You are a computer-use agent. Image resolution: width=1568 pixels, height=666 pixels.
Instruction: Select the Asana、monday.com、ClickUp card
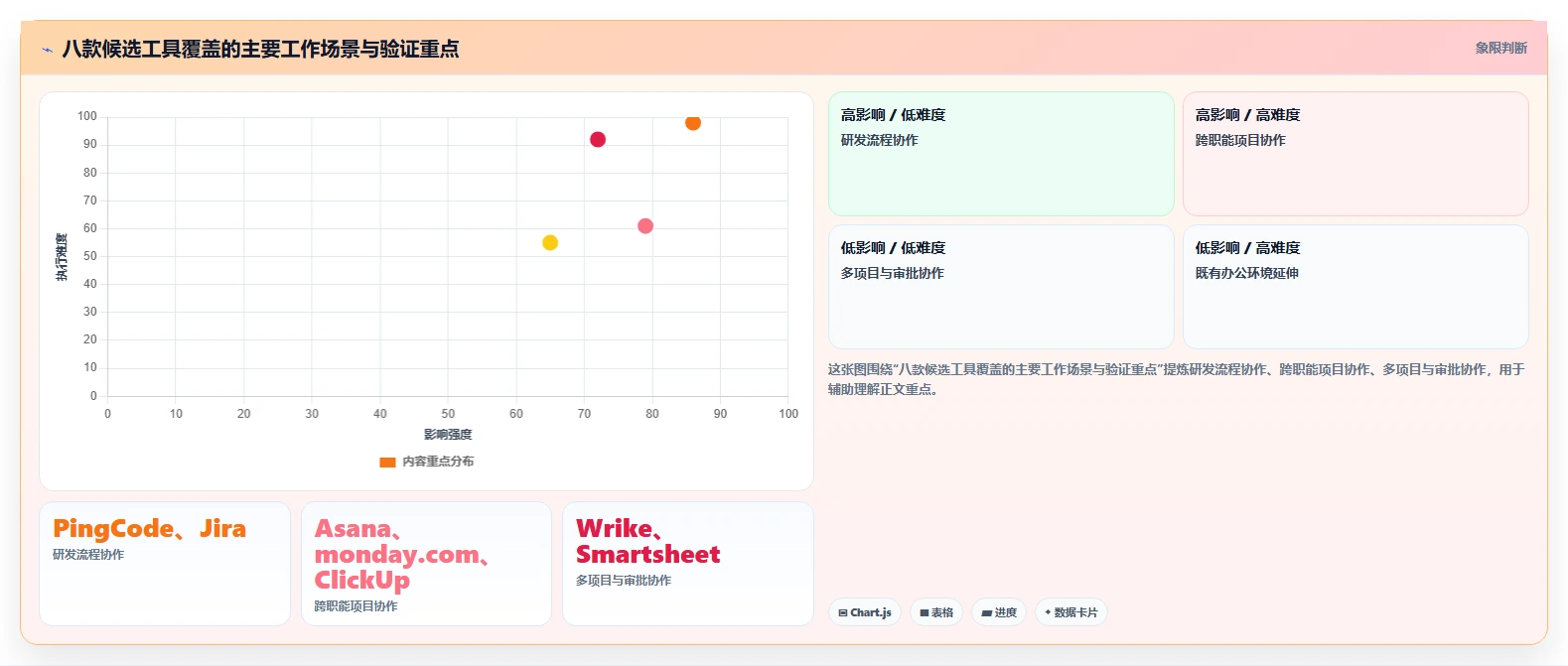pyautogui.click(x=426, y=564)
